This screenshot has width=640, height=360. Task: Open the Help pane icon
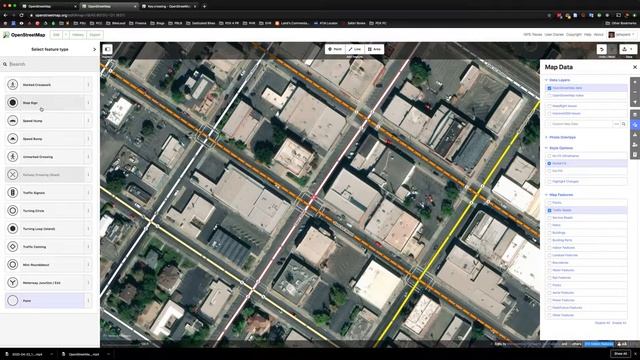point(635,154)
